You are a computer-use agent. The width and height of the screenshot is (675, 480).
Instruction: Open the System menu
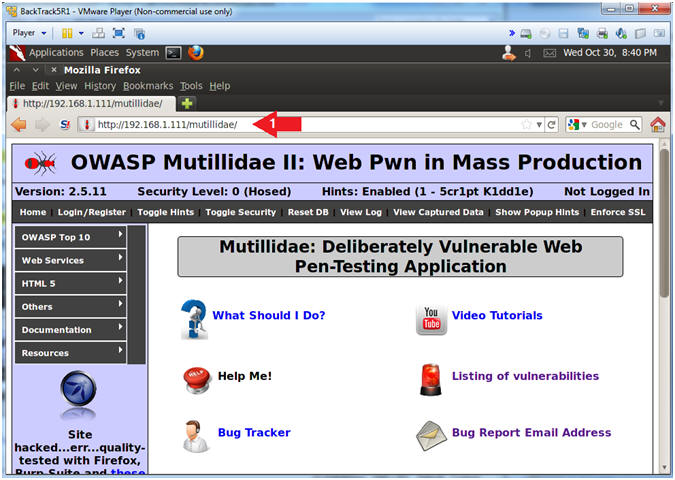click(142, 53)
